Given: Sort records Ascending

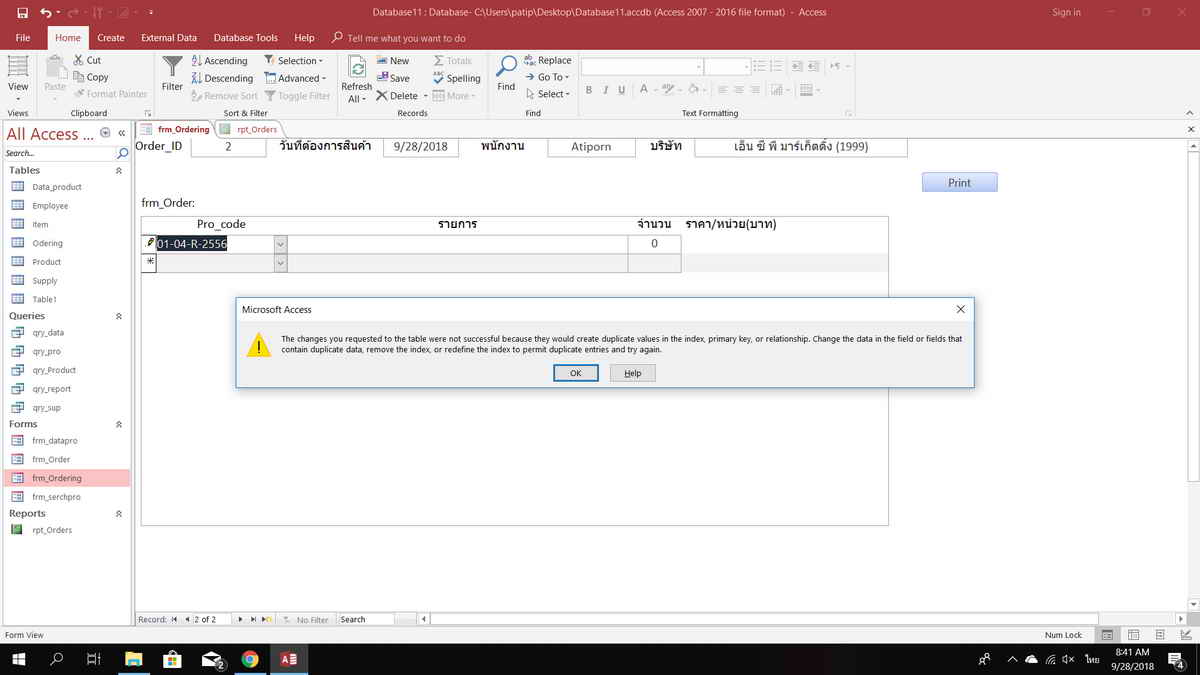Looking at the screenshot, I should [x=219, y=61].
